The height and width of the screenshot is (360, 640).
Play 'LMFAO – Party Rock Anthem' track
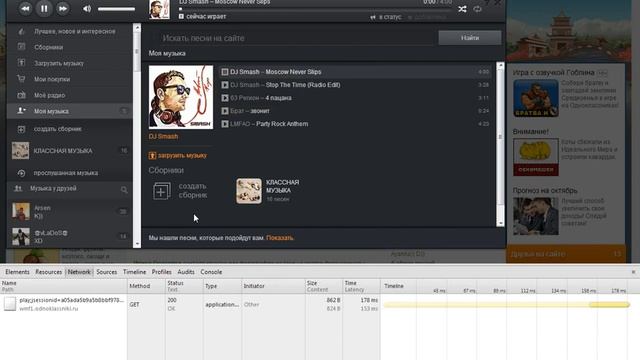224,124
